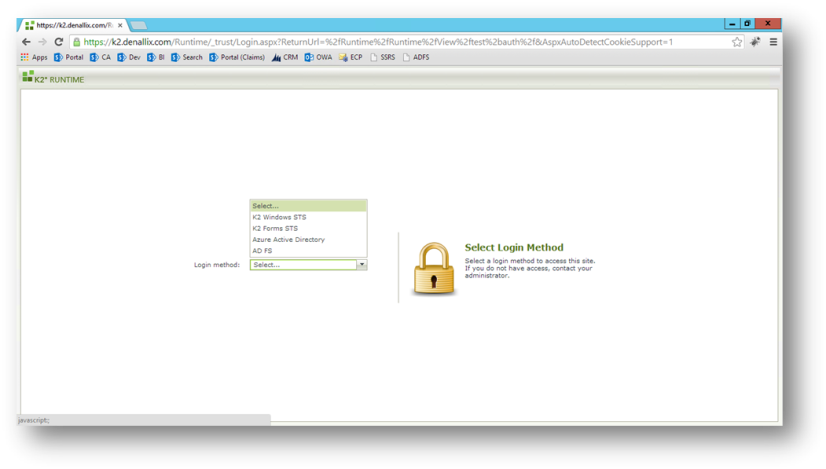Click the address bar URL

pyautogui.click(x=378, y=42)
